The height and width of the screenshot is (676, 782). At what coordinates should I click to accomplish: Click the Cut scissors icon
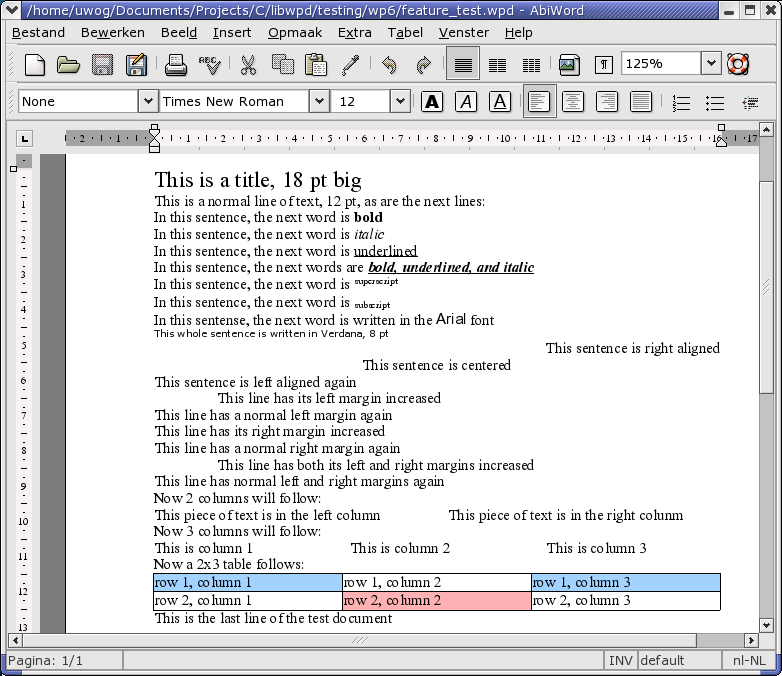[x=248, y=65]
